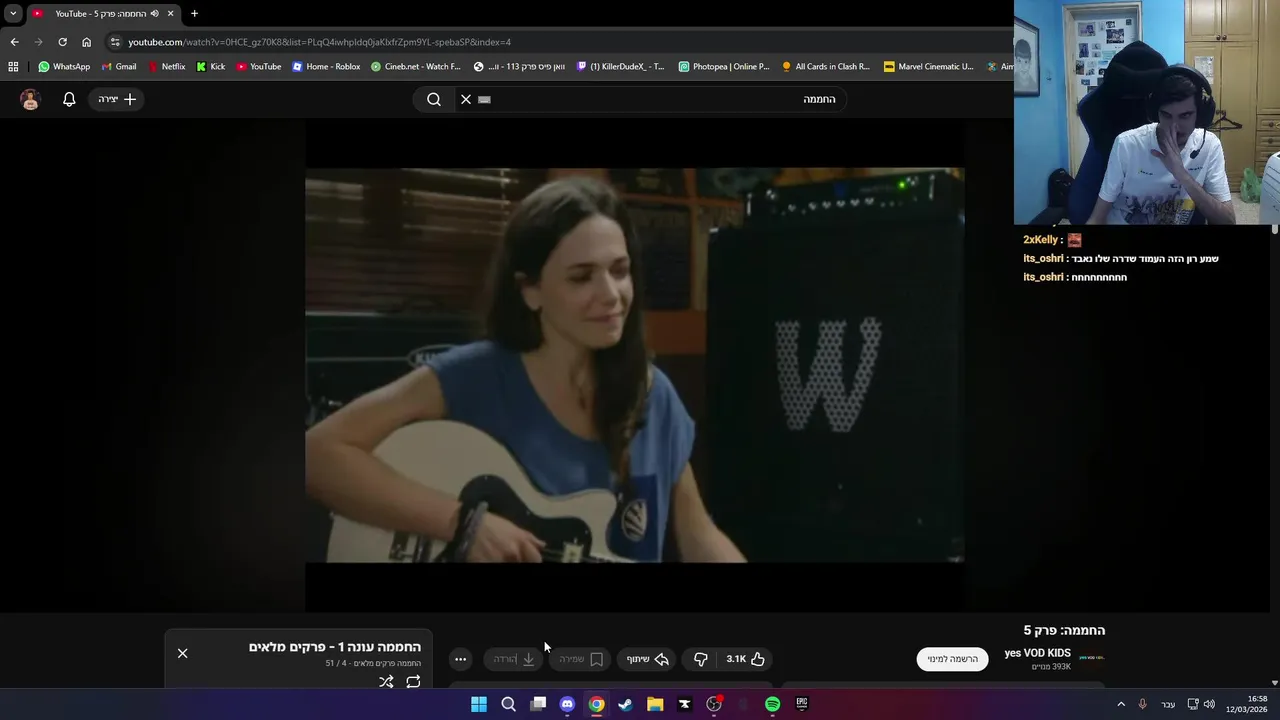
Task: Open the YouTube bookmark in bookmarks bar
Action: pos(259,67)
